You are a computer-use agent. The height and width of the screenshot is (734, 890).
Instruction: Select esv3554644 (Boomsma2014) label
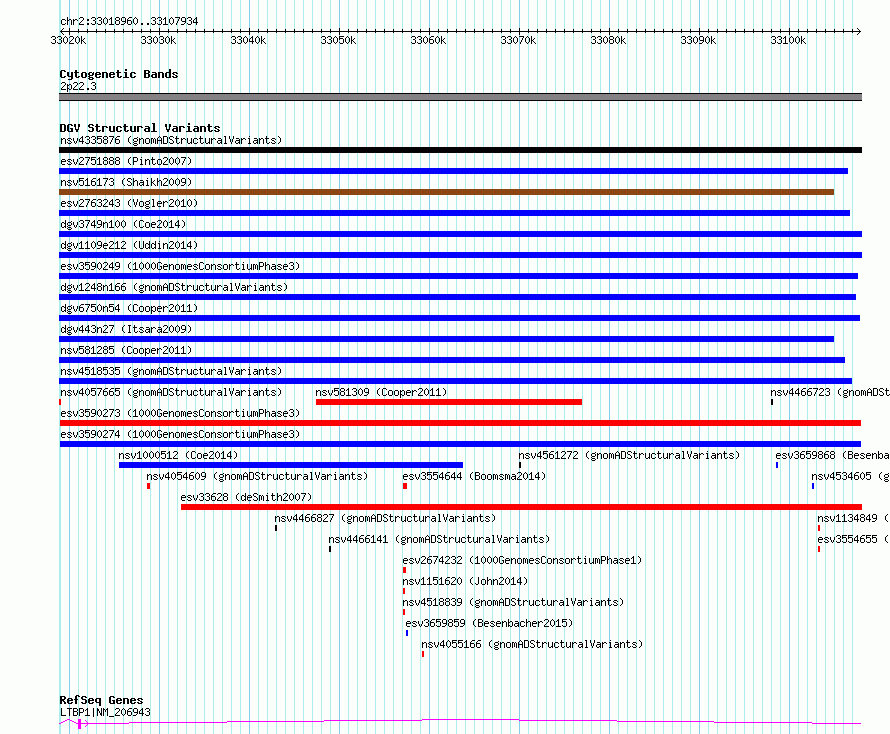click(x=474, y=476)
